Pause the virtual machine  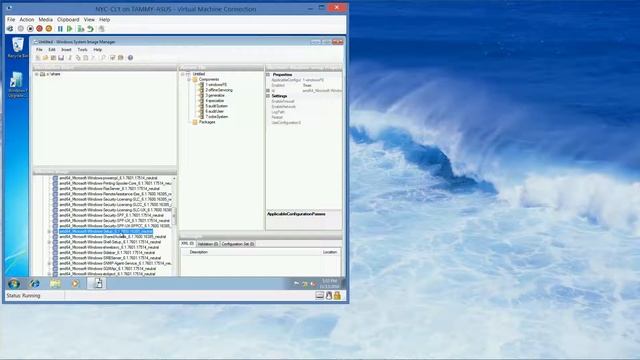60,29
